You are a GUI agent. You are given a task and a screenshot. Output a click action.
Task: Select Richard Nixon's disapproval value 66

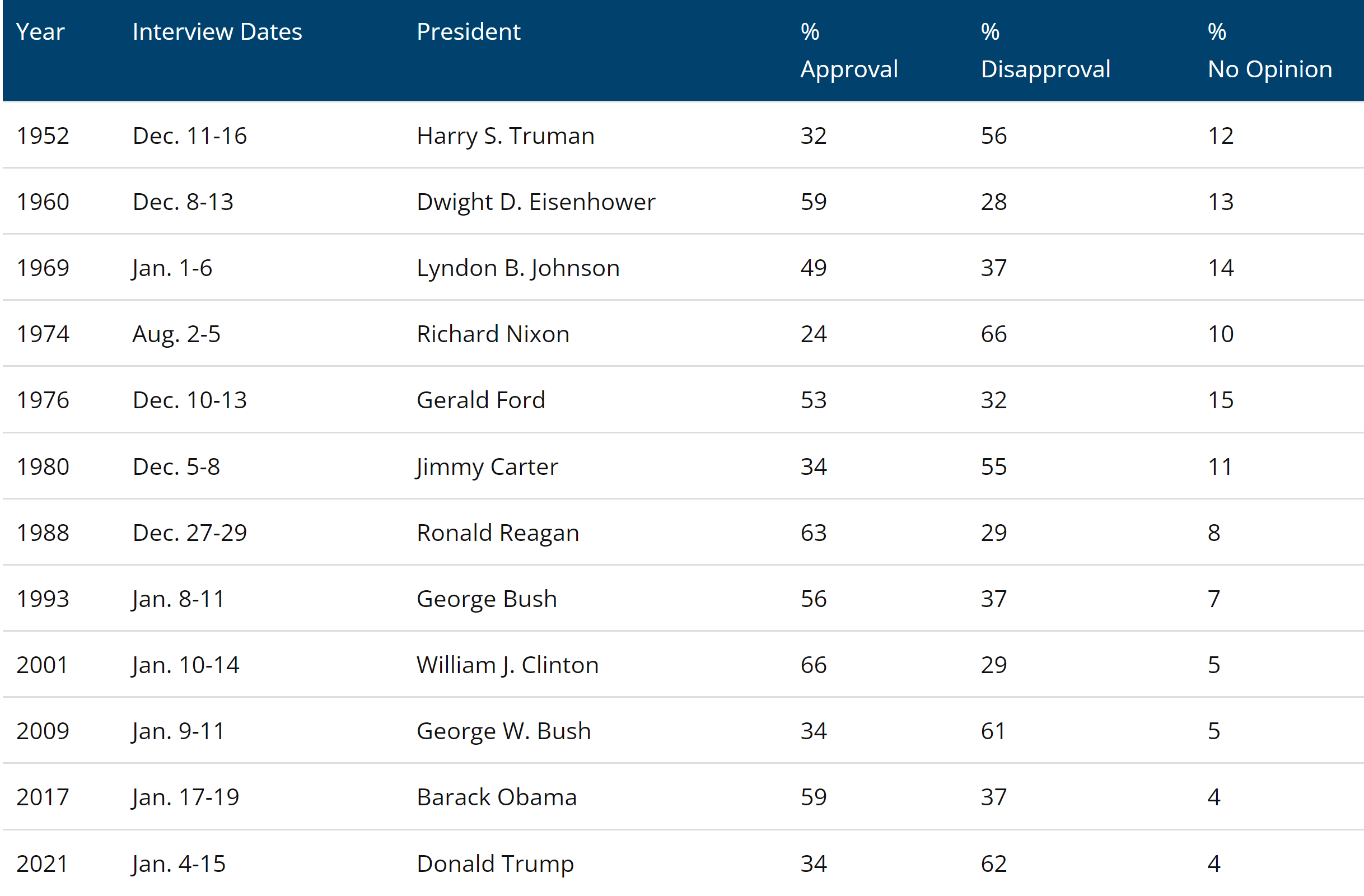pyautogui.click(x=993, y=334)
